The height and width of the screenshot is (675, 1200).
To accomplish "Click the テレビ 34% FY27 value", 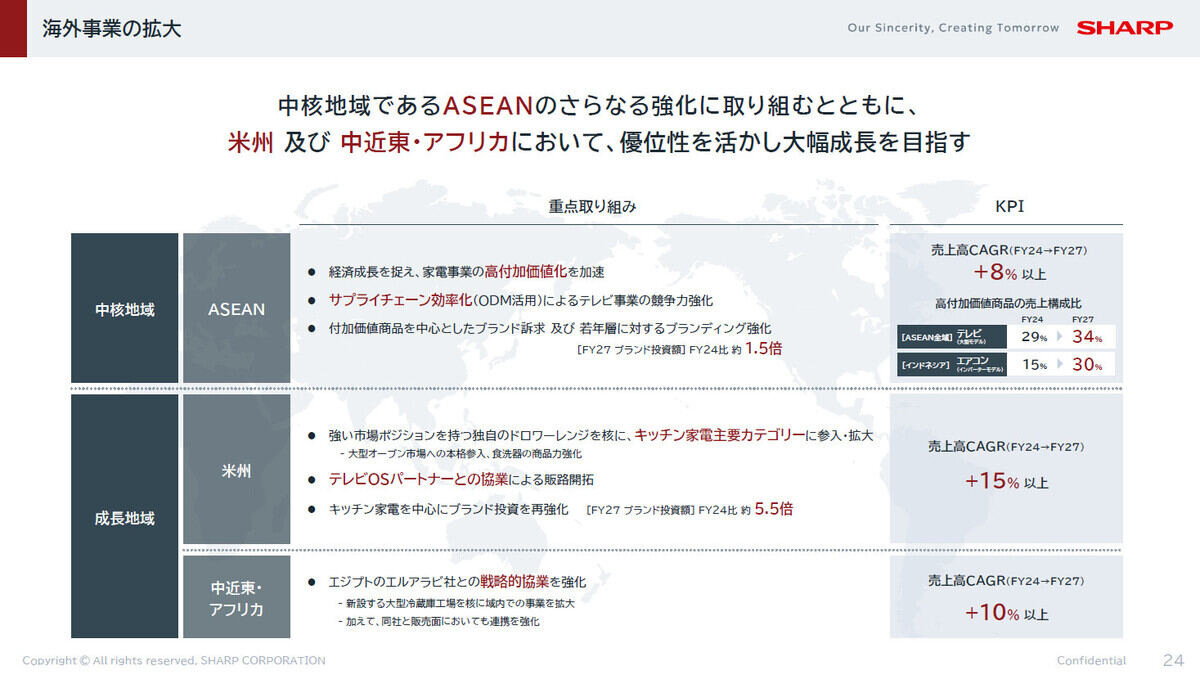I will (x=1086, y=337).
